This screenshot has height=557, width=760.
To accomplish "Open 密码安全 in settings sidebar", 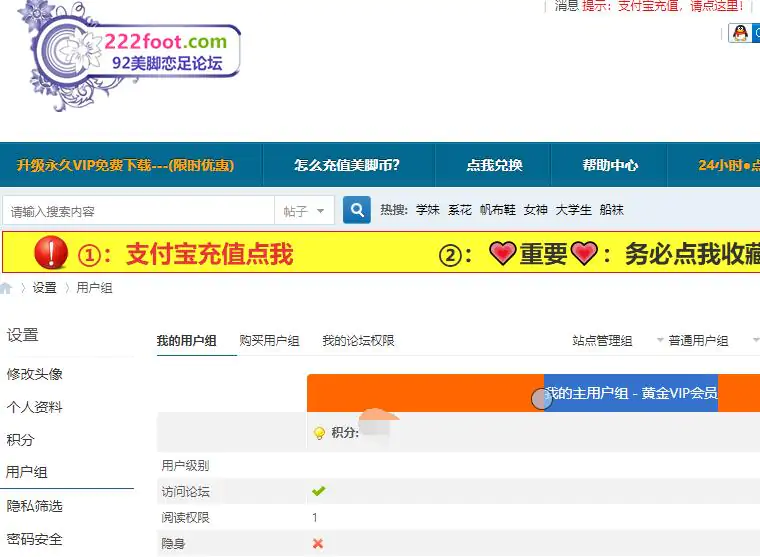I will [x=34, y=539].
